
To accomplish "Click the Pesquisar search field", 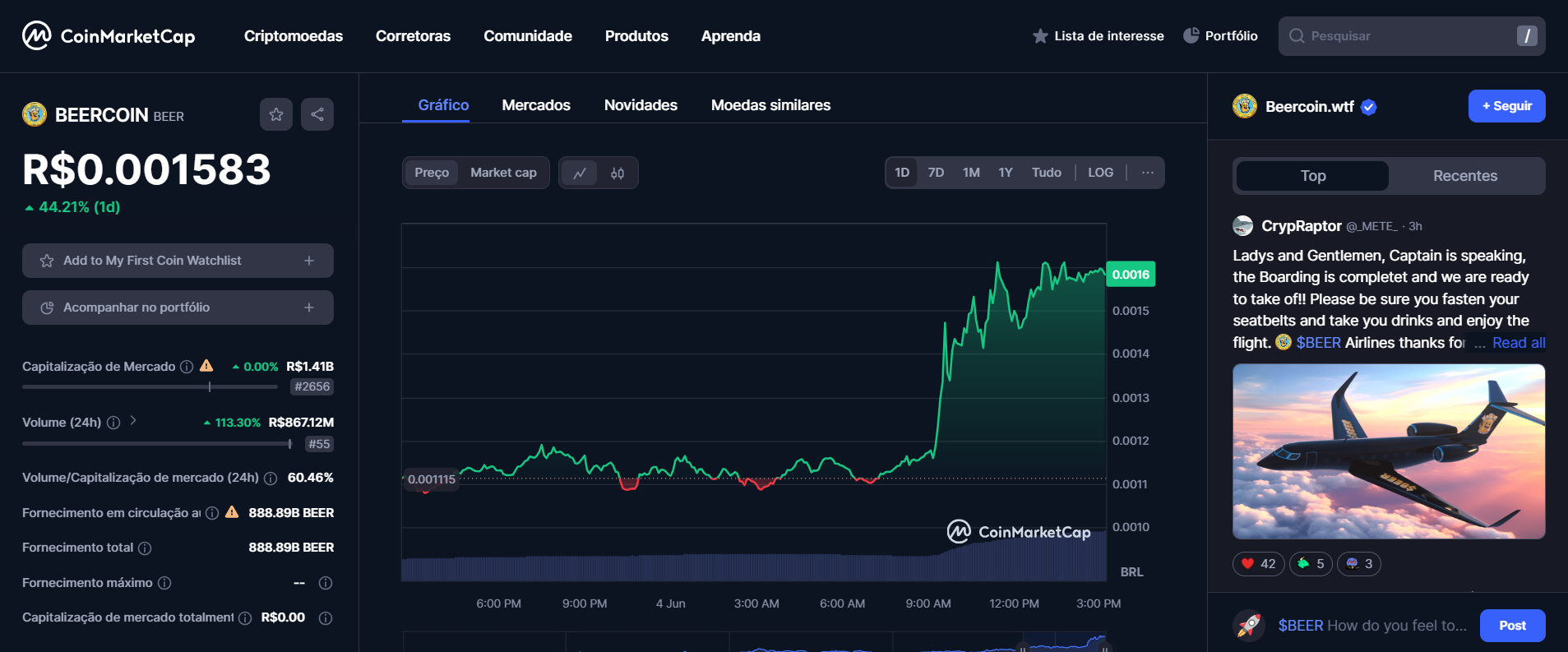I will [1412, 36].
